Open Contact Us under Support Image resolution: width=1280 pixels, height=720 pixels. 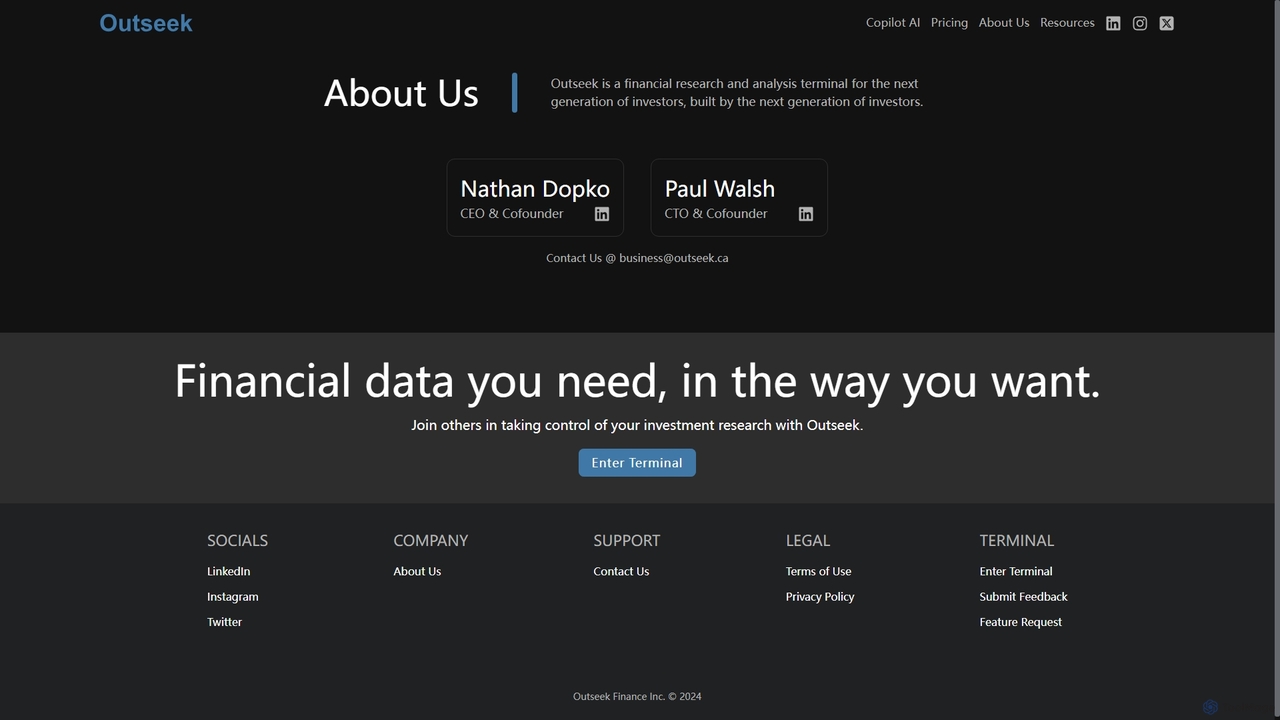(x=621, y=571)
